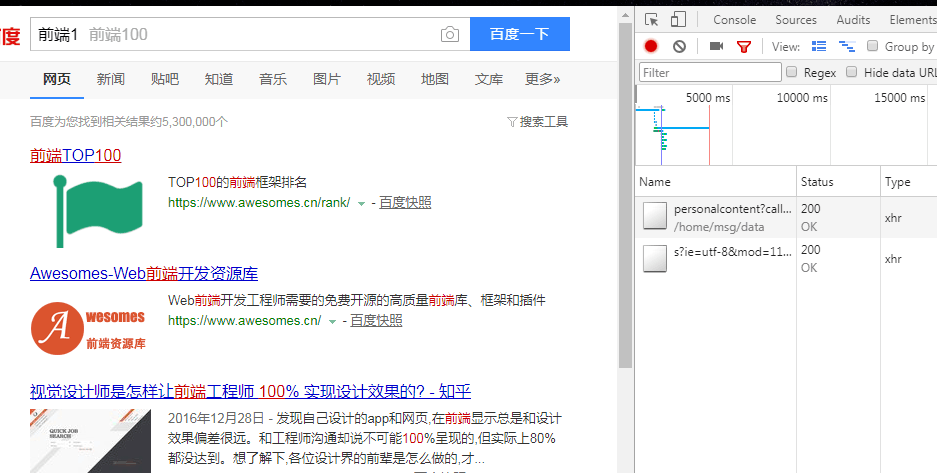
Task: Sort requests by the Type column header
Action: [x=909, y=182]
